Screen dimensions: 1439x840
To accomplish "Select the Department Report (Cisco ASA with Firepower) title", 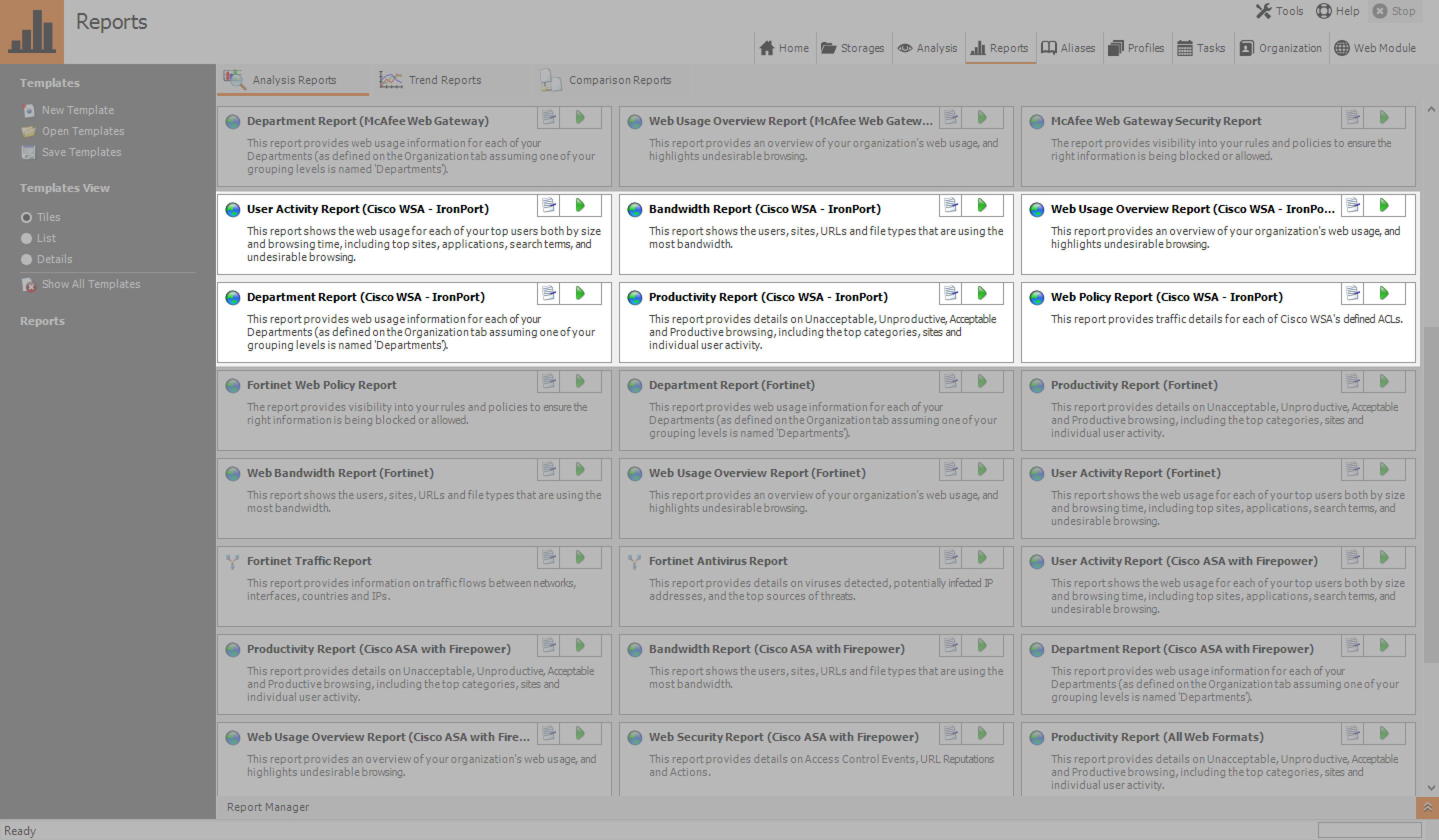I will tap(1182, 648).
